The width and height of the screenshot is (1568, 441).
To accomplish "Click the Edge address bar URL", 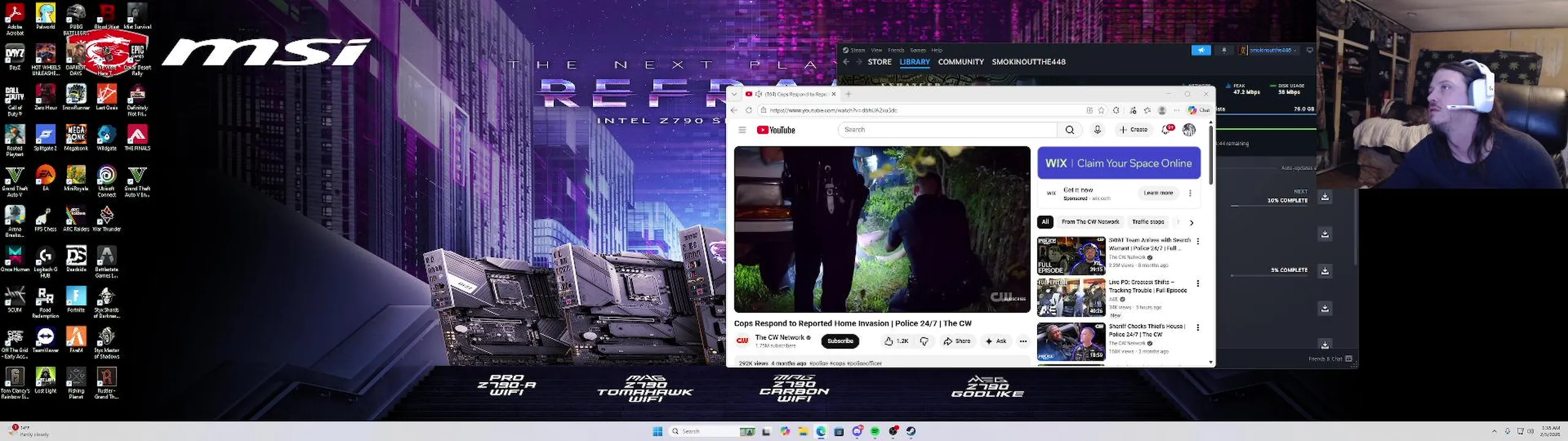I will tap(833, 110).
